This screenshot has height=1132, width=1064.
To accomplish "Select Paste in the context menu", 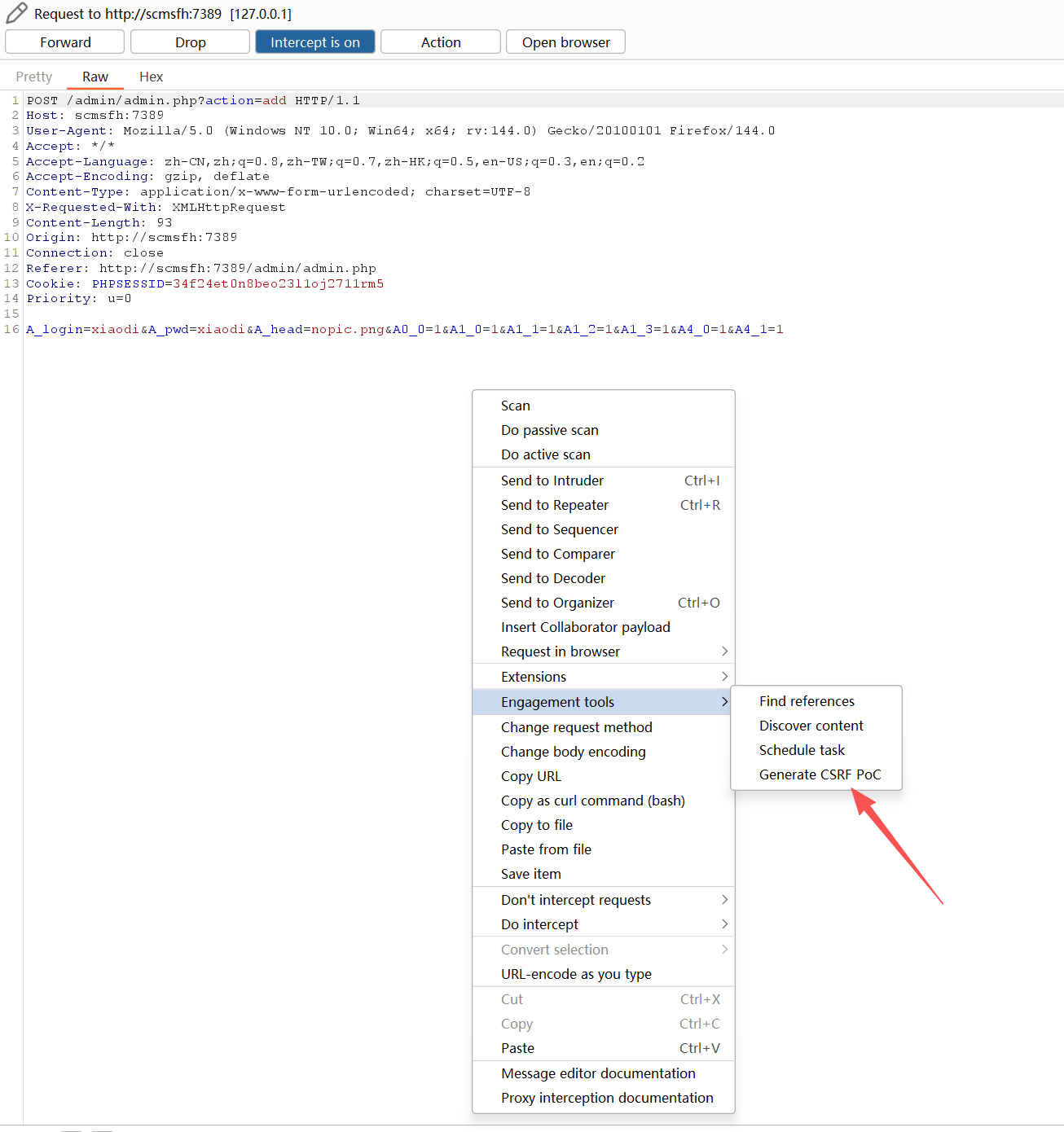I will click(604, 1048).
